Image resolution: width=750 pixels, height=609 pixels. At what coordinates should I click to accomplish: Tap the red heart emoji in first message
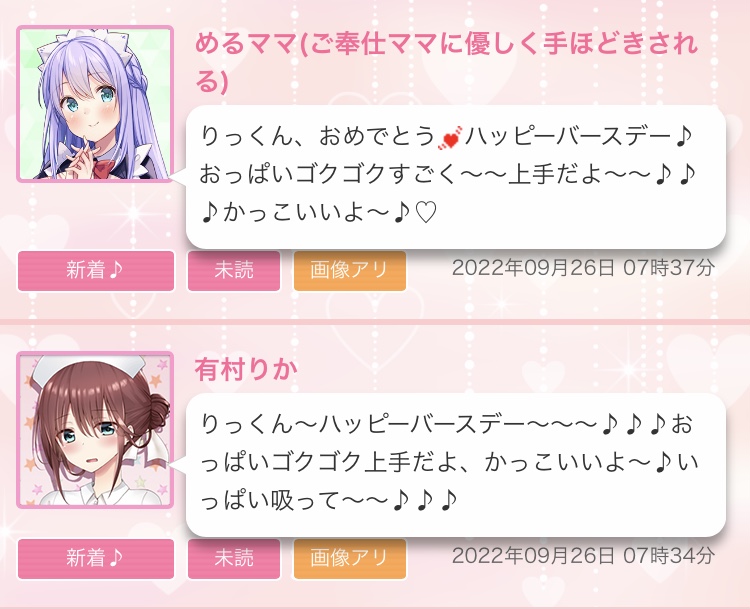[x=450, y=138]
